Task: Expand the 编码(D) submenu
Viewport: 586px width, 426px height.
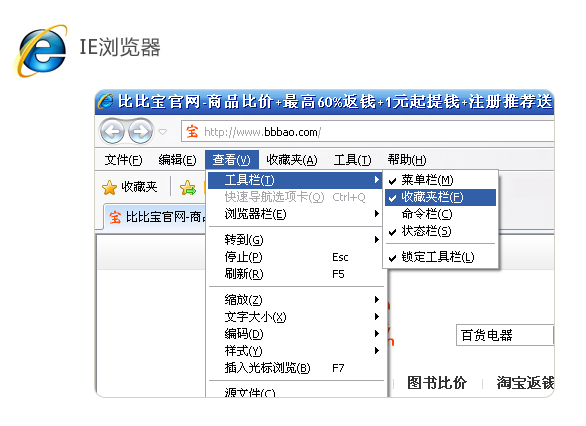Action: [294, 334]
